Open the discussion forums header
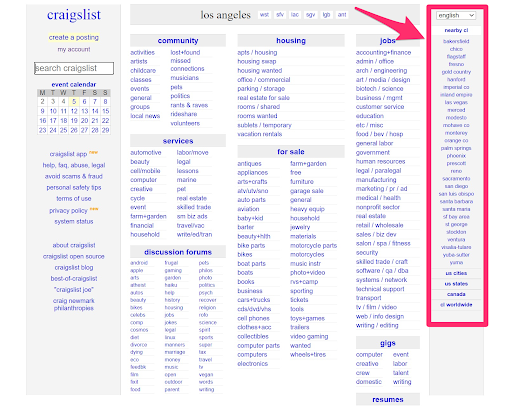The image size is (512, 410). pos(178,252)
